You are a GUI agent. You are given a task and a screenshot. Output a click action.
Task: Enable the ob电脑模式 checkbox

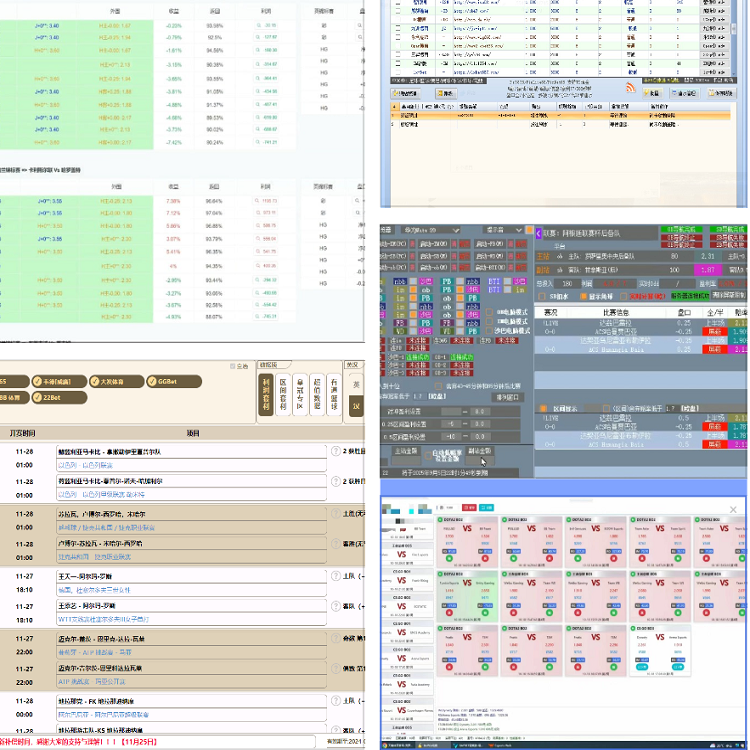pyautogui.click(x=489, y=312)
